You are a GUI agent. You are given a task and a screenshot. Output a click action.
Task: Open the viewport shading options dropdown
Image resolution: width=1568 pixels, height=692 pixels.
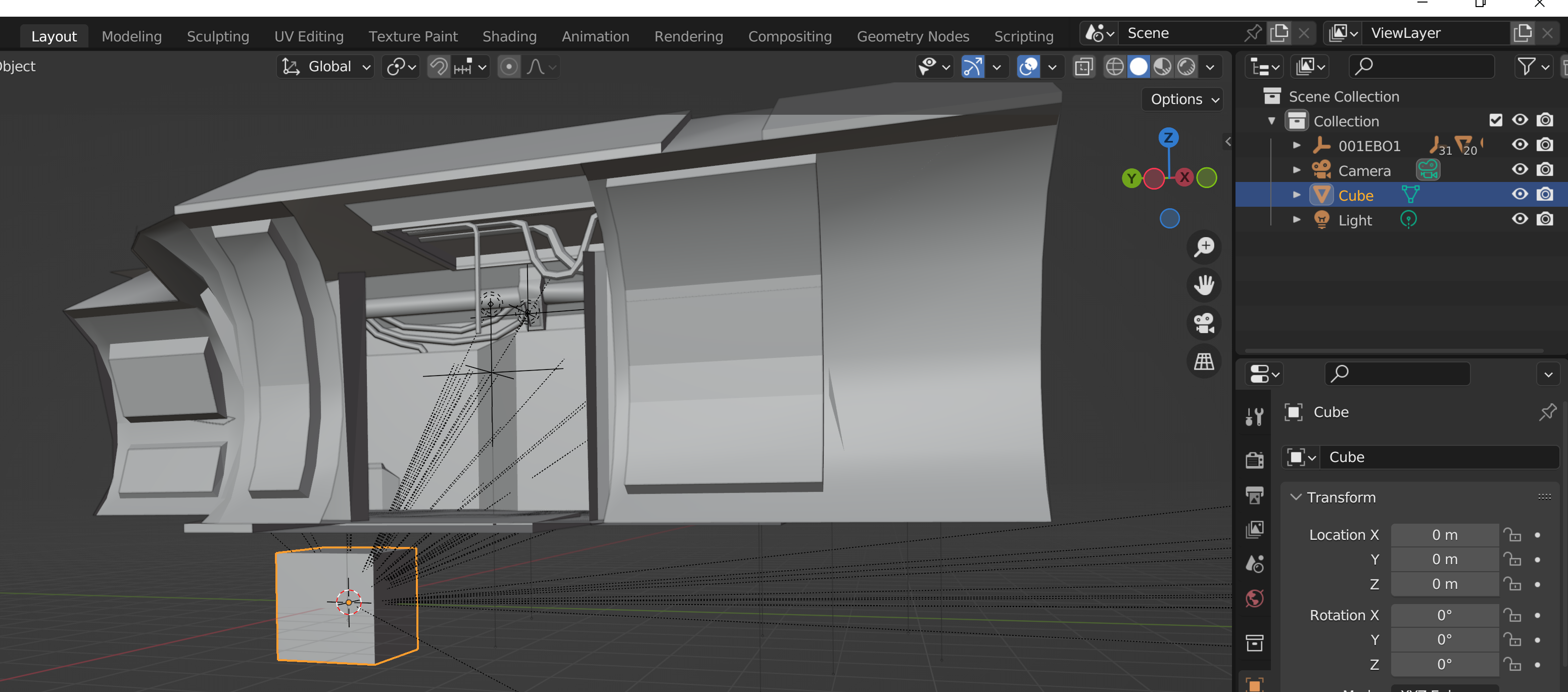tap(1210, 66)
